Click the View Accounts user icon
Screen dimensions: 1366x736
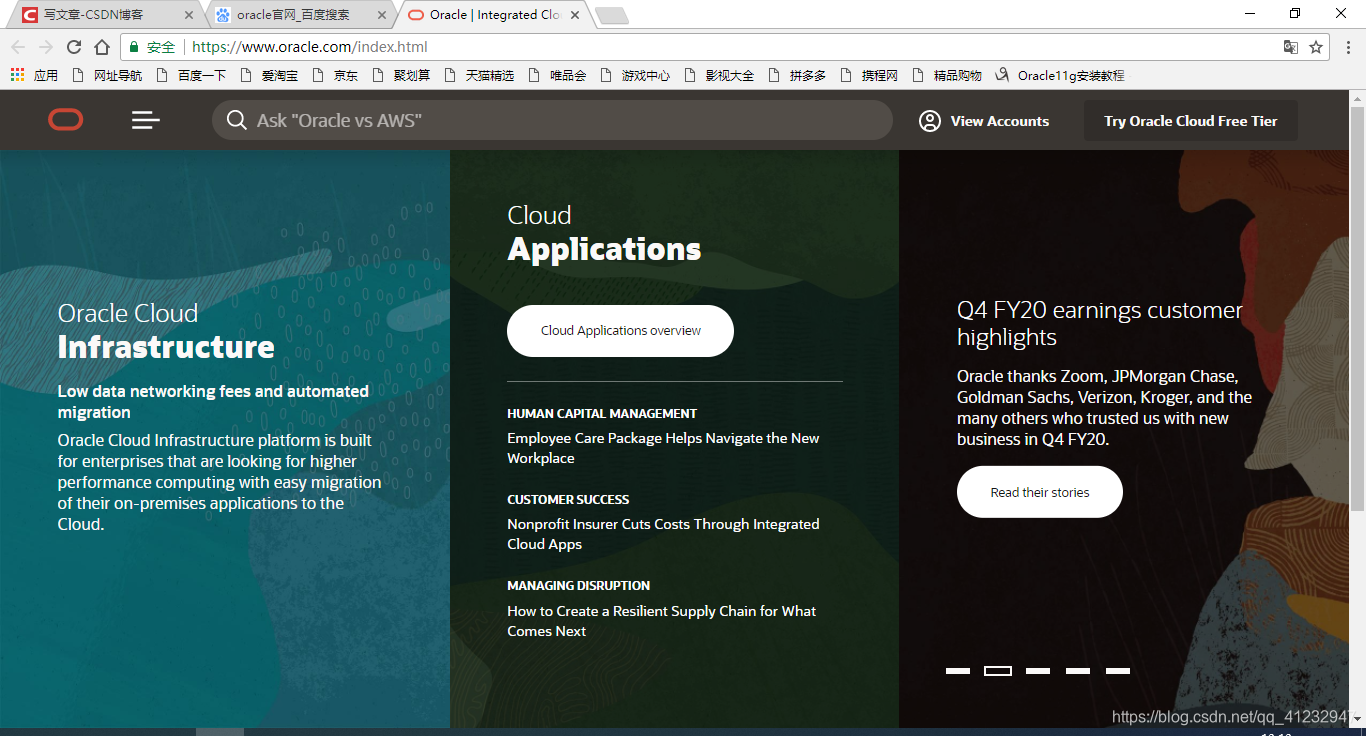coord(930,121)
